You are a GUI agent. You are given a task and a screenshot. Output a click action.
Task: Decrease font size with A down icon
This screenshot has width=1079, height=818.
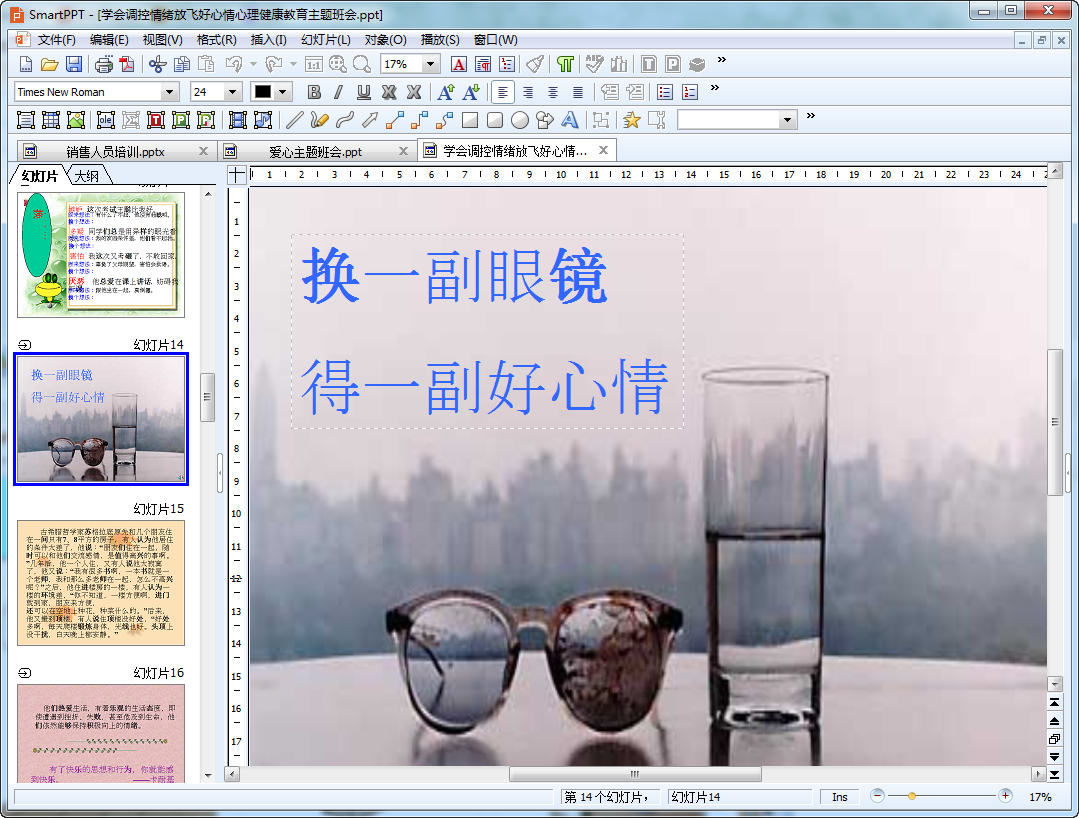471,92
